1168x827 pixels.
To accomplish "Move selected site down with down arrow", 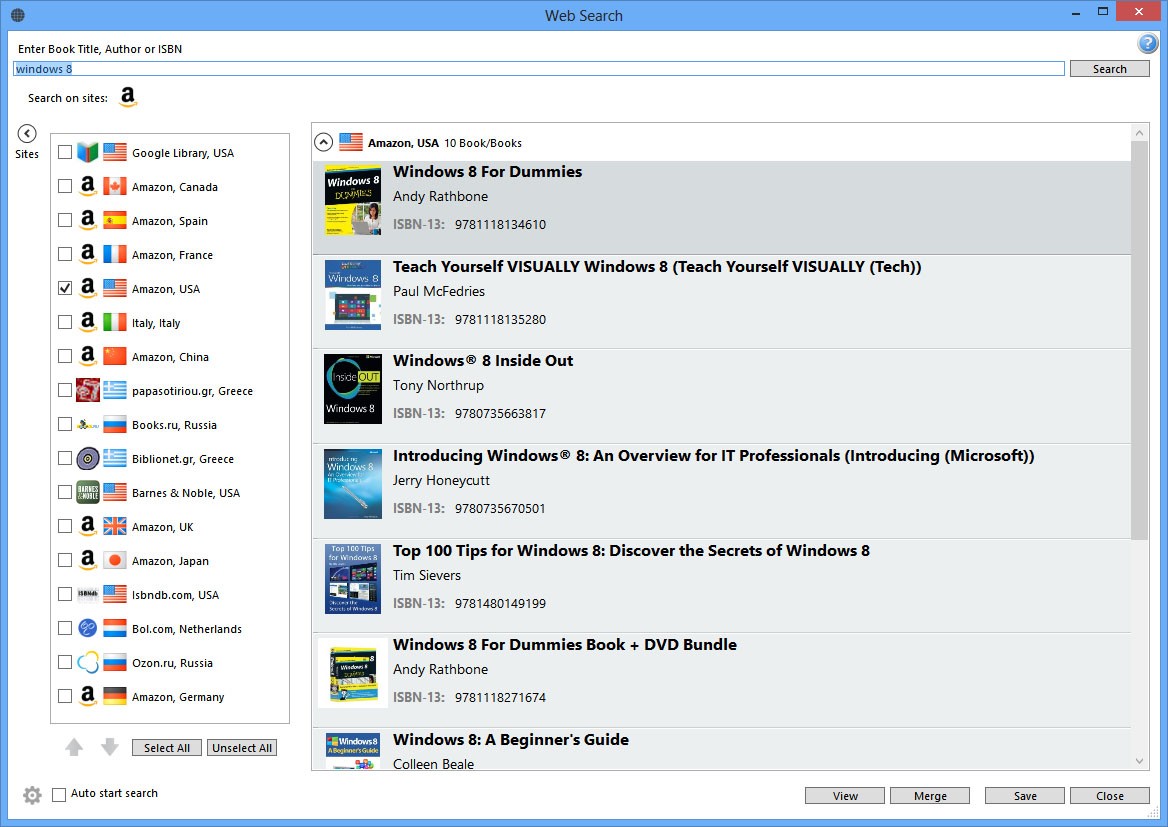I will [110, 747].
